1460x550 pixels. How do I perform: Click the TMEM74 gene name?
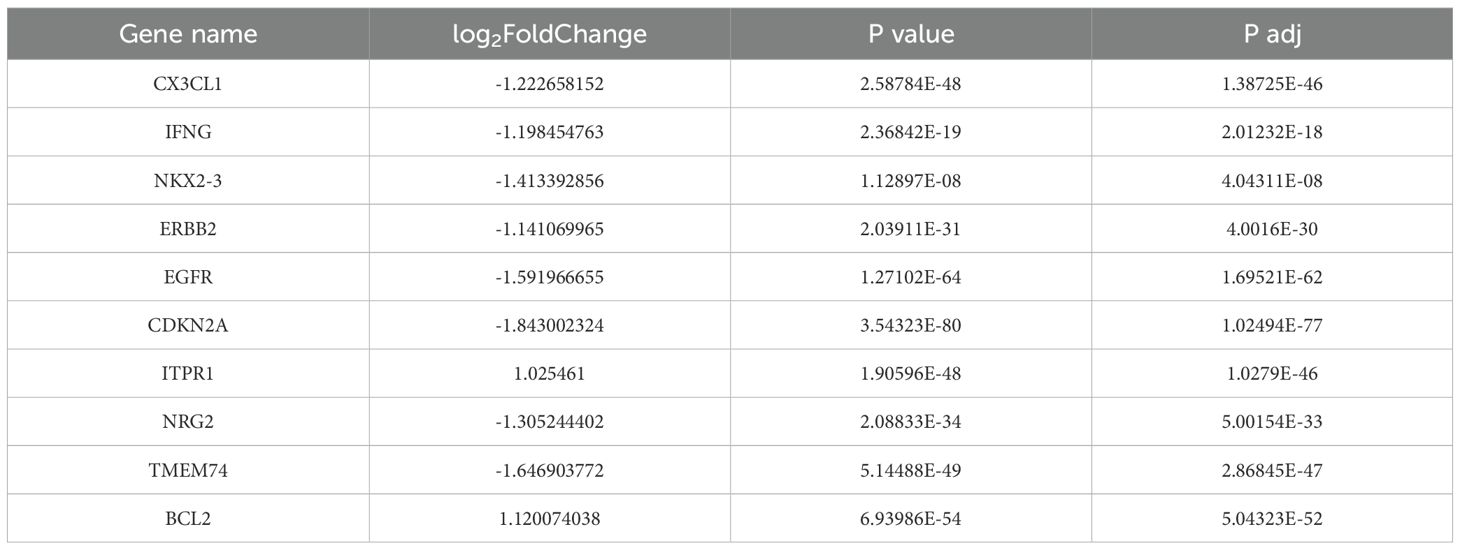(188, 470)
